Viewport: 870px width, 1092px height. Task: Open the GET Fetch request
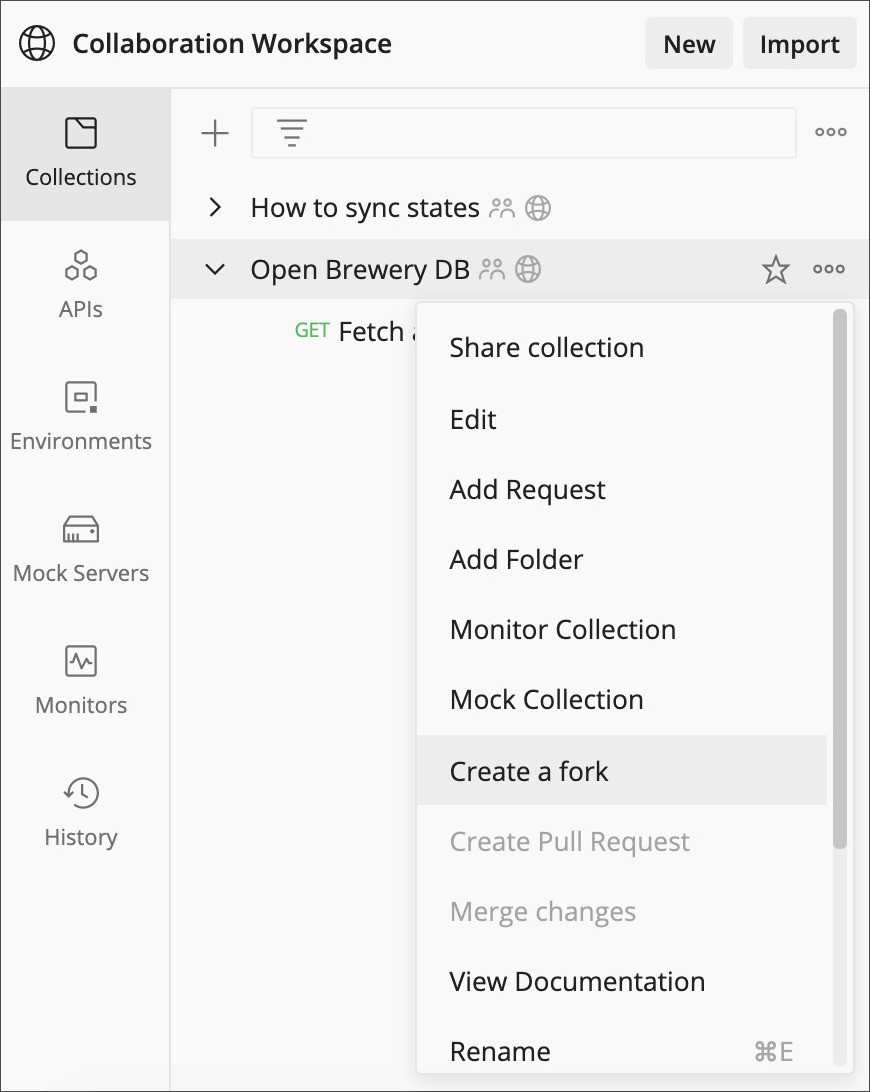pos(355,331)
